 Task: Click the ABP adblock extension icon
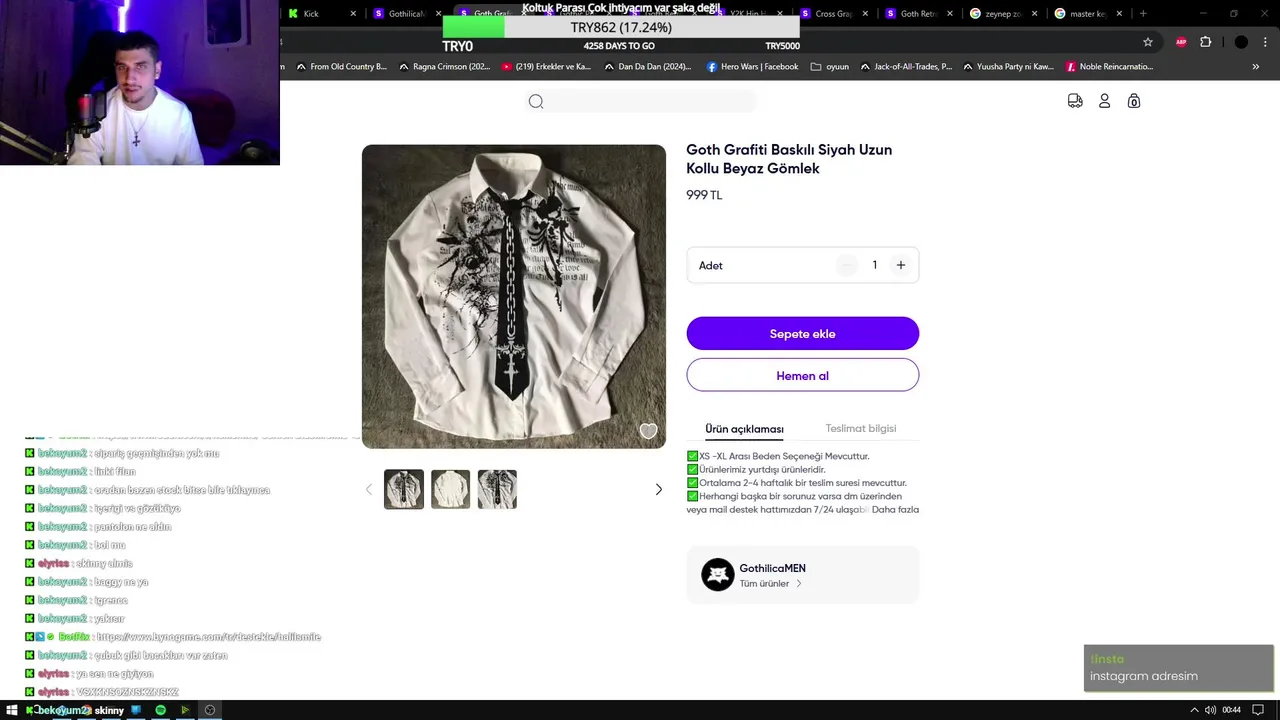[1181, 42]
